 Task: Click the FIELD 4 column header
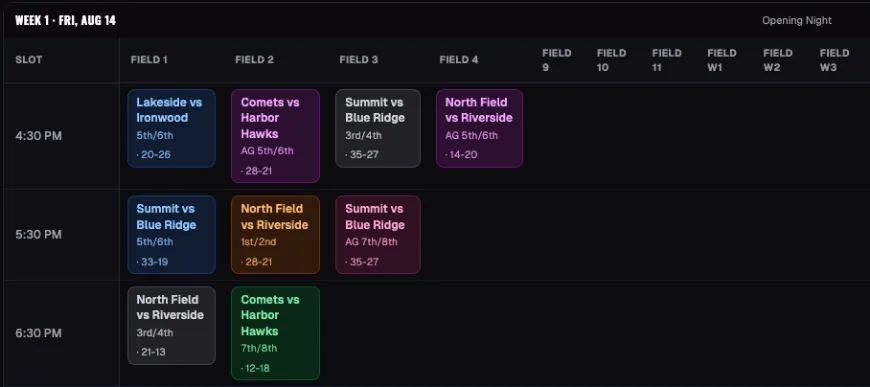tap(459, 60)
